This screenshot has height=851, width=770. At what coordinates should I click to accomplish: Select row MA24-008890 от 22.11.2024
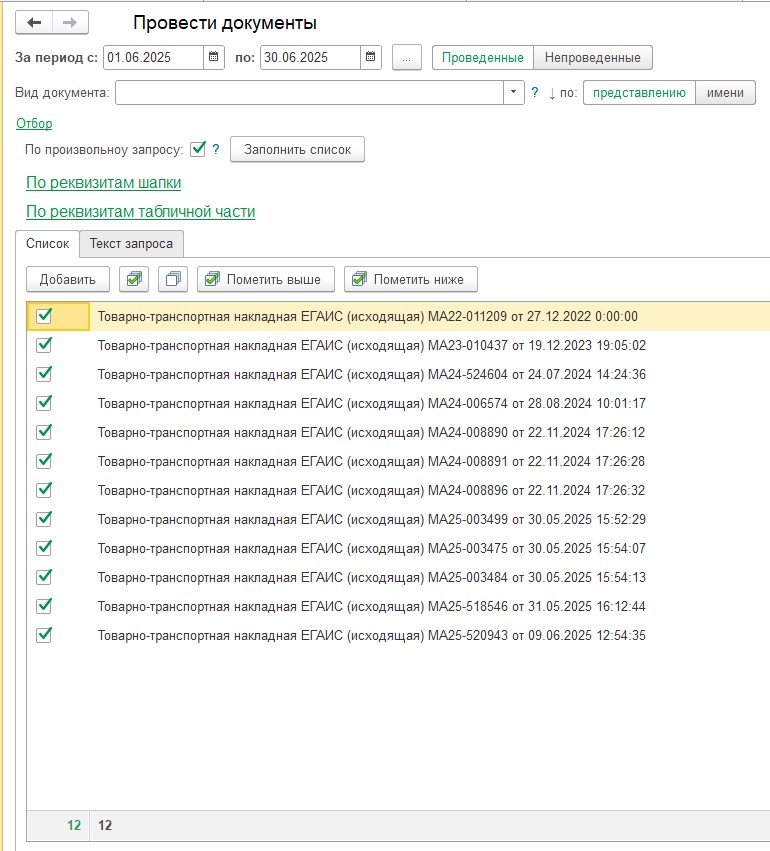coord(398,432)
